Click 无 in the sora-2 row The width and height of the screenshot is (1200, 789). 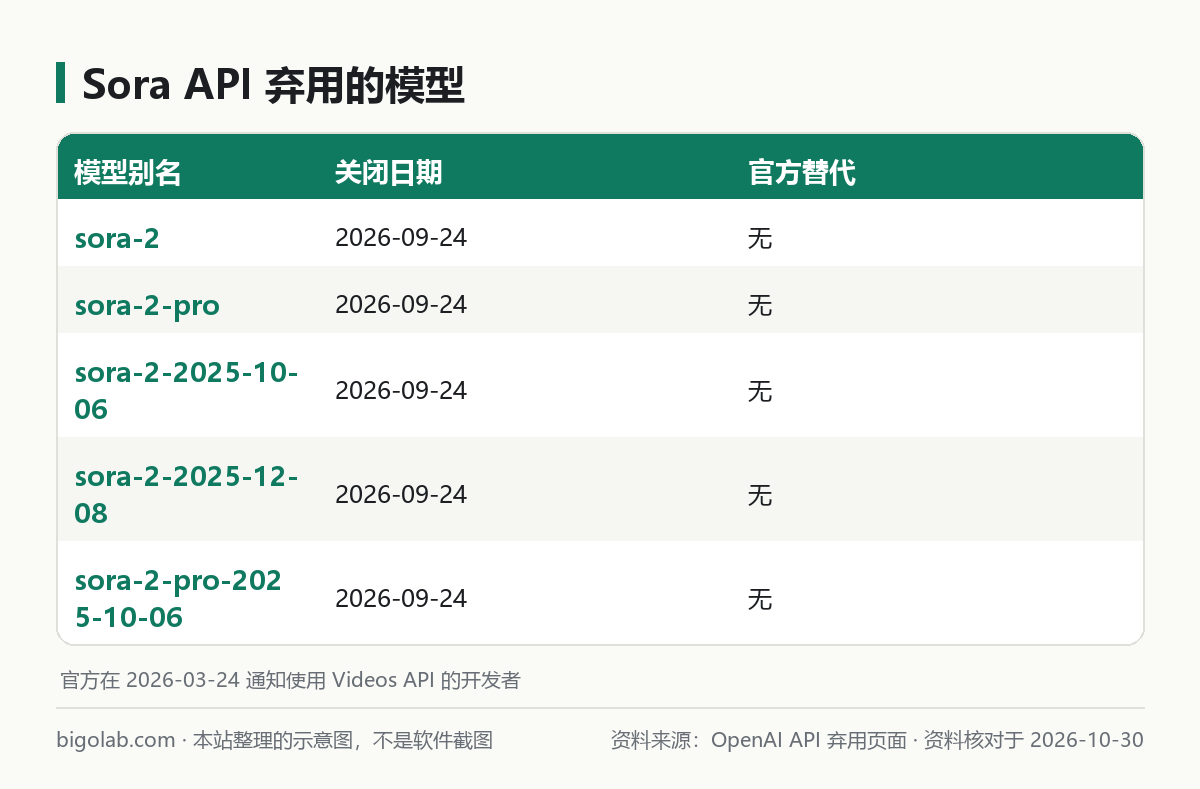pyautogui.click(x=760, y=238)
